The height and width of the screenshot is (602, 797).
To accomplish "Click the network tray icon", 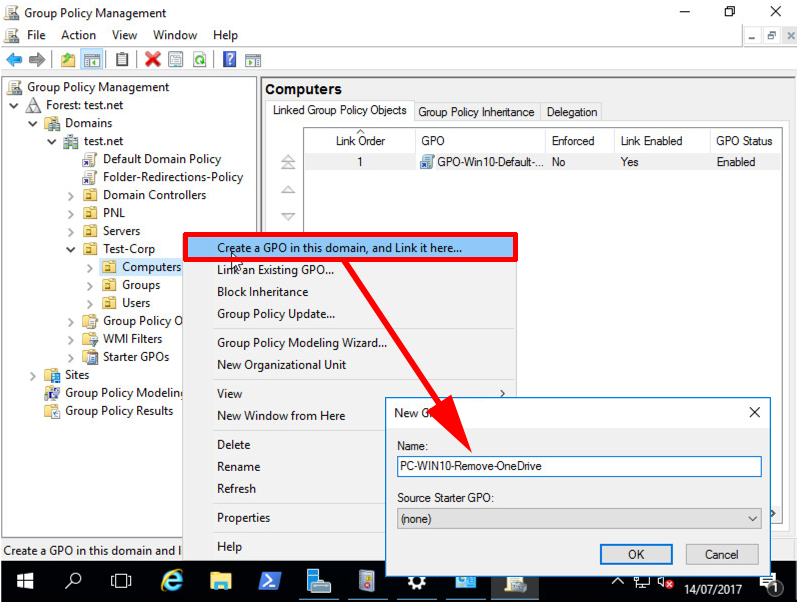I will [x=641, y=583].
